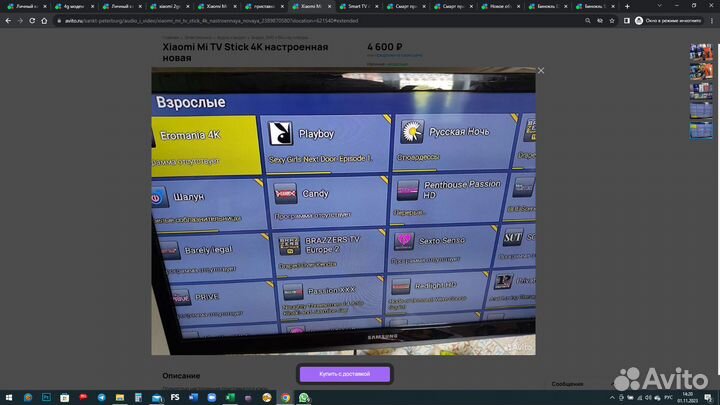Switch to the 4g модем browser tab
Viewport: 720px width, 405px height.
click(x=73, y=5)
